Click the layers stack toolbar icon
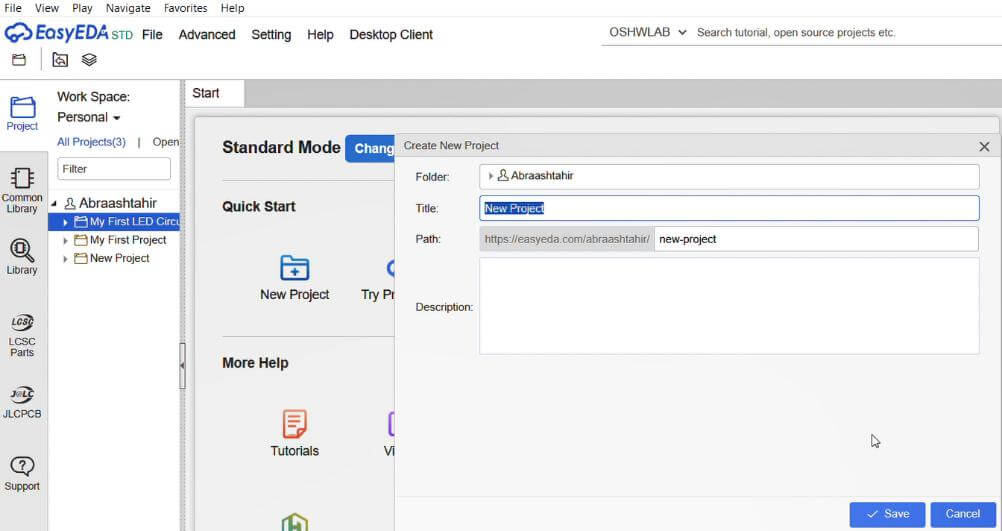 pyautogui.click(x=89, y=60)
